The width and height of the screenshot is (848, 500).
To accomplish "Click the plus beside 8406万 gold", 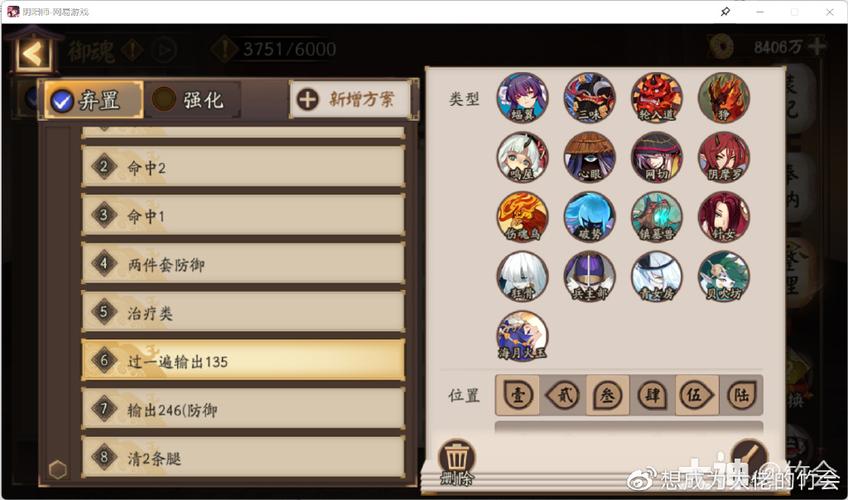I will (x=817, y=47).
